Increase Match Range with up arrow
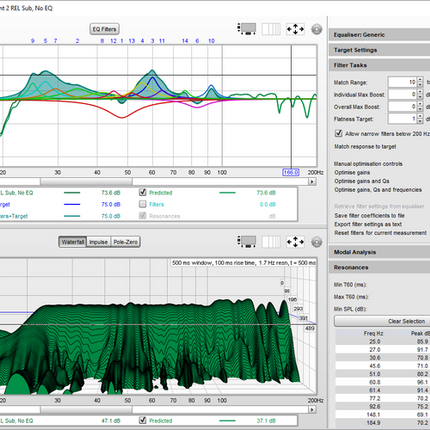430x430 pixels. click(x=420, y=80)
